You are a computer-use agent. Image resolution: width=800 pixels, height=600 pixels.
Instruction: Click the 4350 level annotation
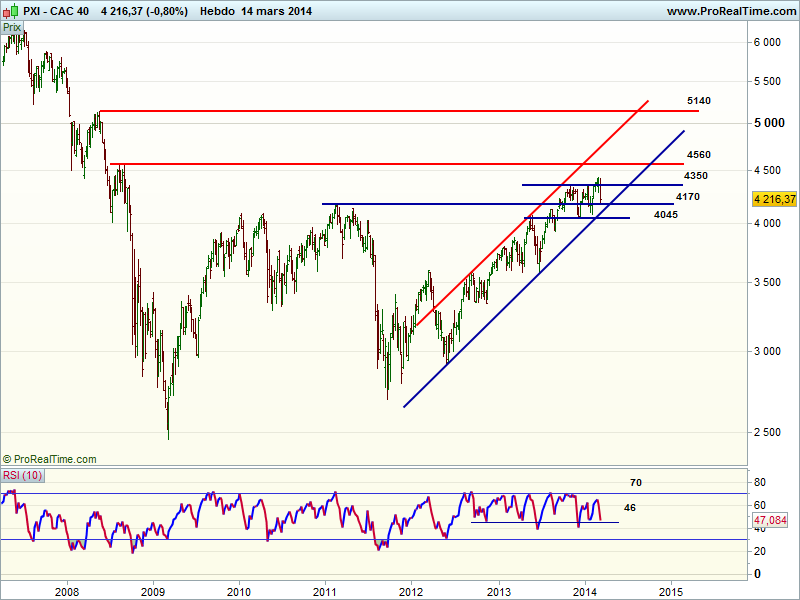[696, 176]
